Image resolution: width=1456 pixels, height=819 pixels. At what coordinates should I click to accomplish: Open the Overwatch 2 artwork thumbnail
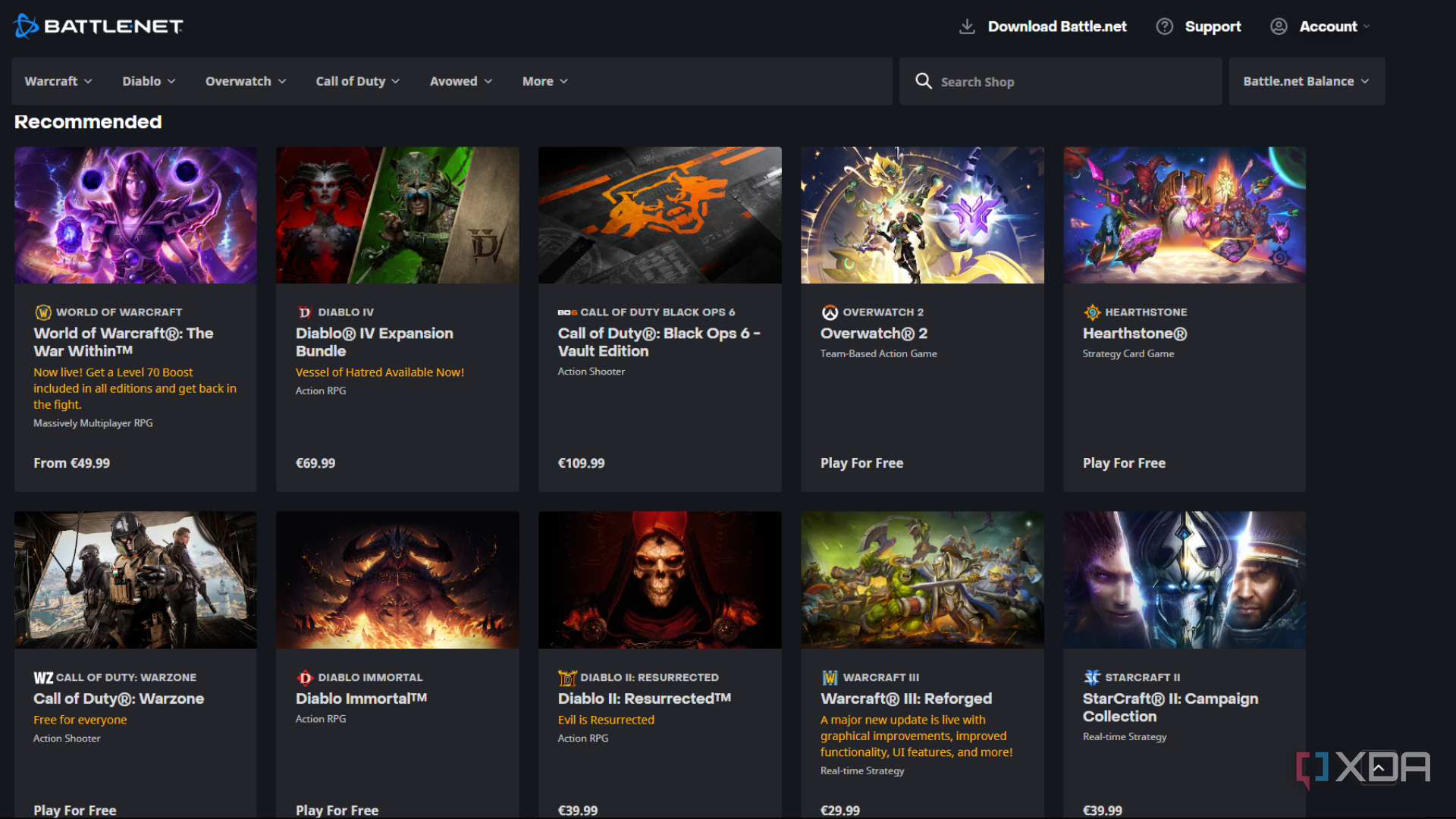(x=922, y=215)
